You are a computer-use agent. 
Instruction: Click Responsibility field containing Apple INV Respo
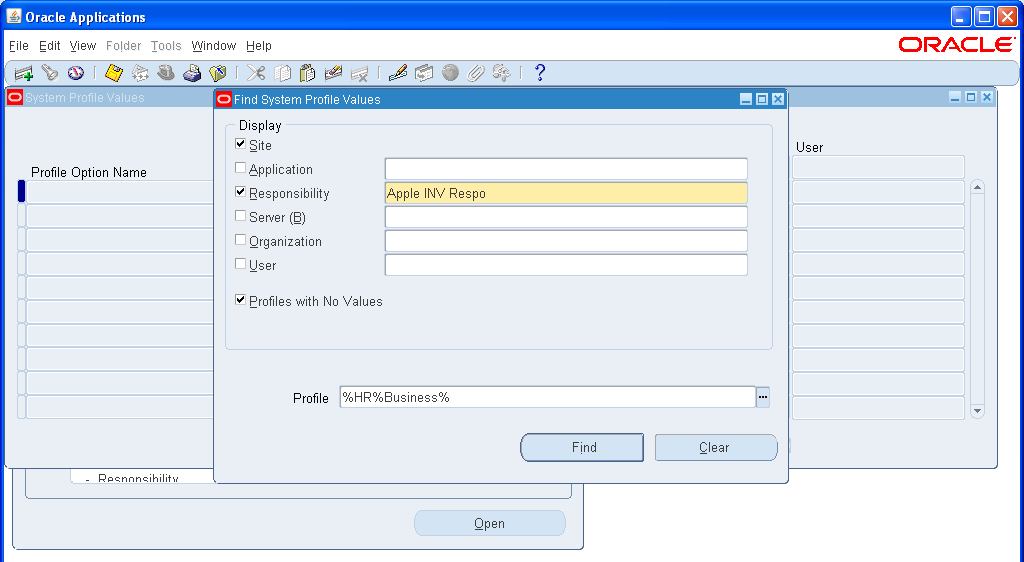click(566, 193)
